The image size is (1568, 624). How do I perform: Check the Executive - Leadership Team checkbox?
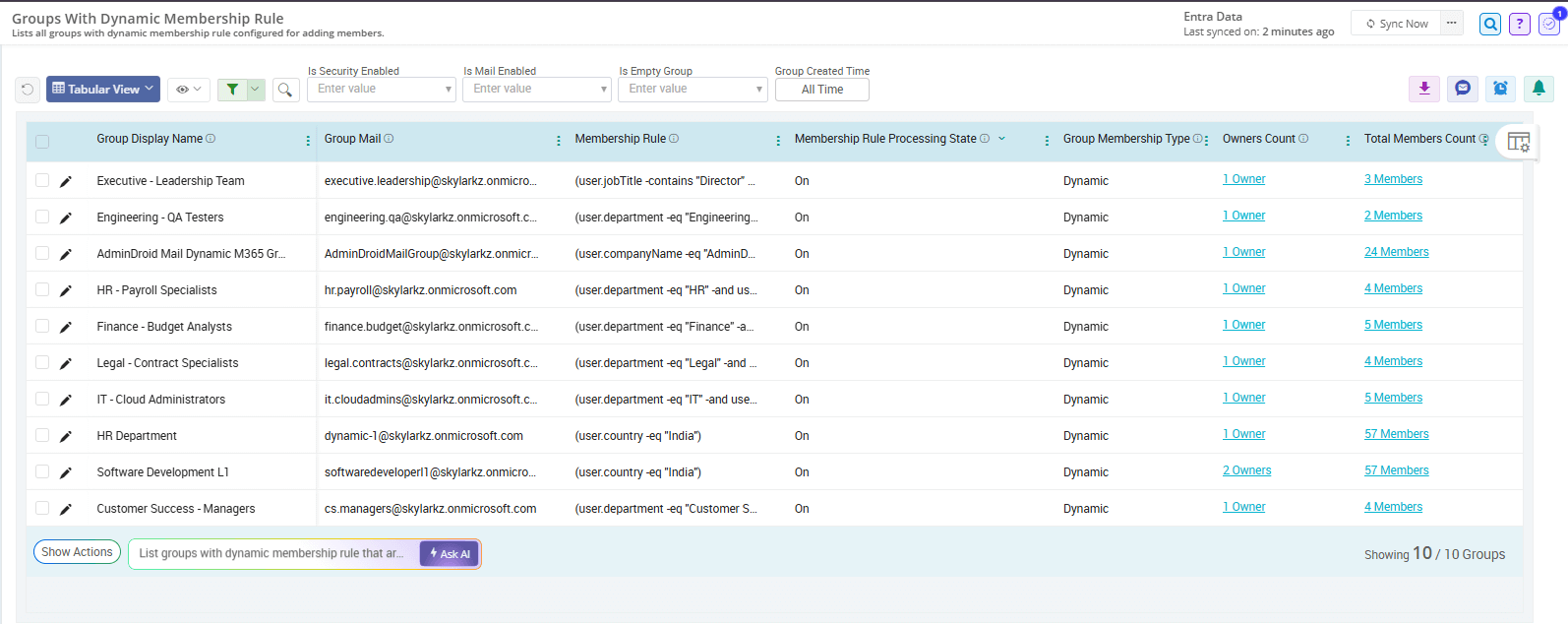tap(42, 180)
